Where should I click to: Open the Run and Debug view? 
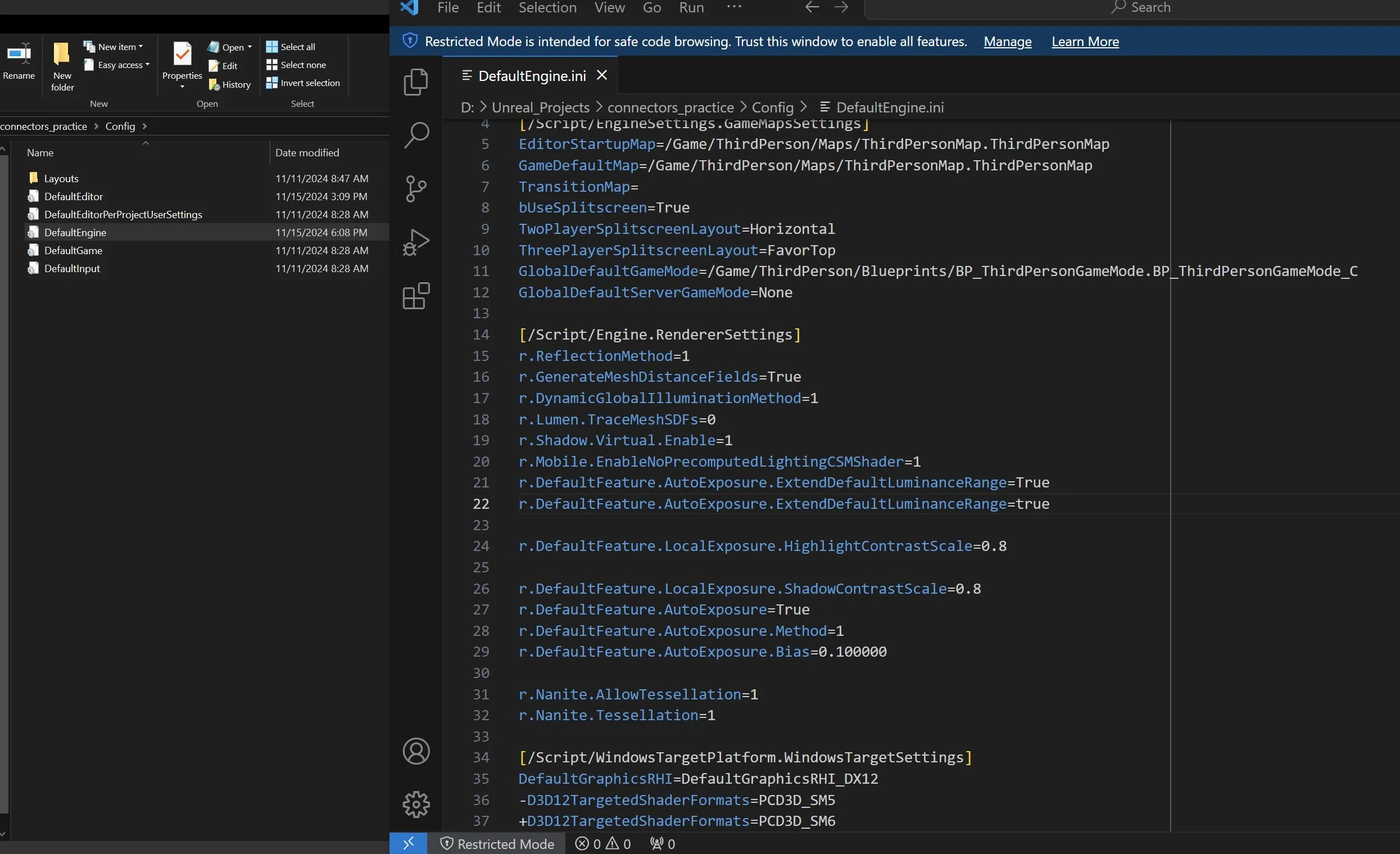point(416,242)
